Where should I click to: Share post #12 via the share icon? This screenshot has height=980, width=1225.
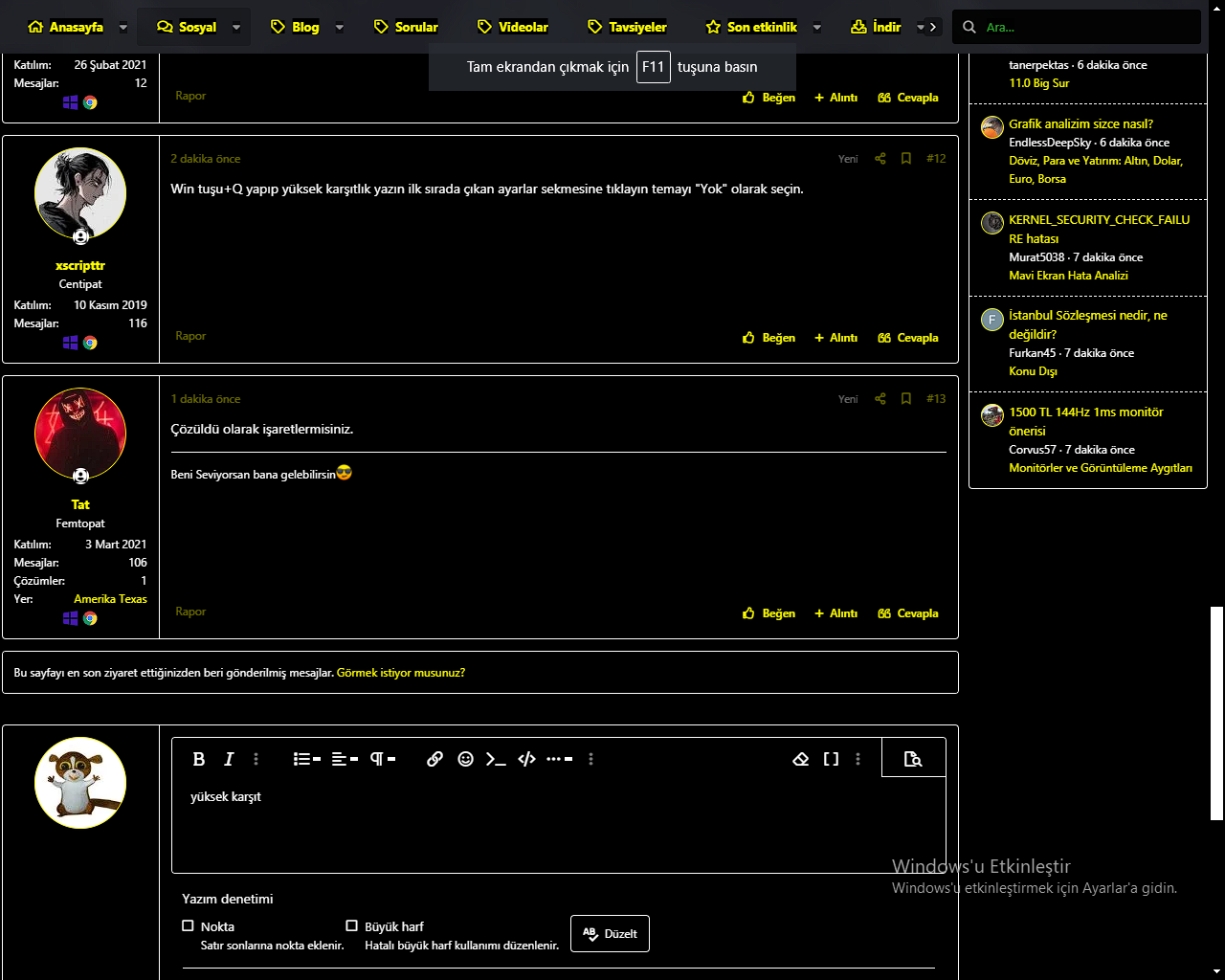click(x=880, y=159)
